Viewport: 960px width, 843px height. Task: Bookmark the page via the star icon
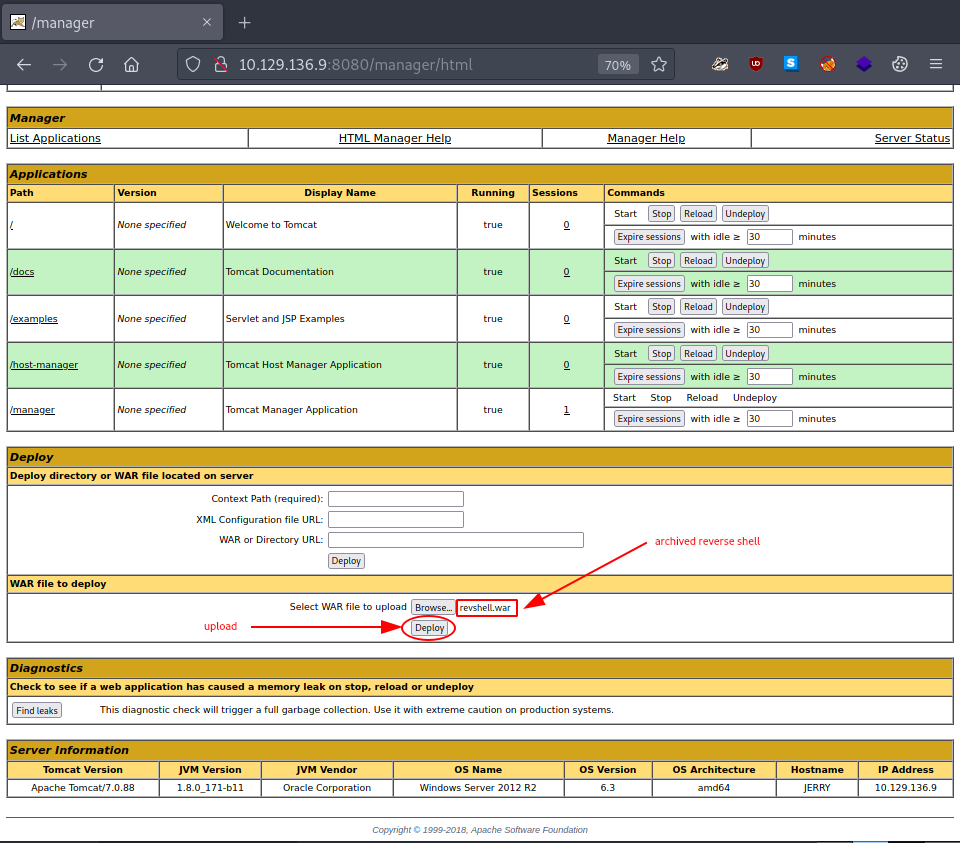[658, 63]
